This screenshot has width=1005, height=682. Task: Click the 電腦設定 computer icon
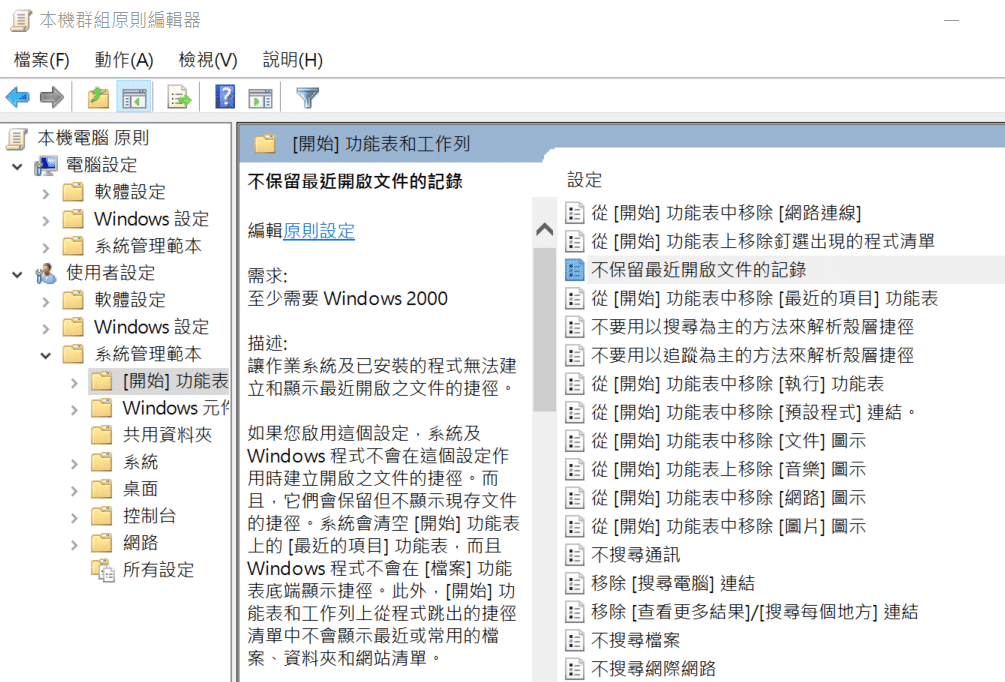[x=46, y=165]
